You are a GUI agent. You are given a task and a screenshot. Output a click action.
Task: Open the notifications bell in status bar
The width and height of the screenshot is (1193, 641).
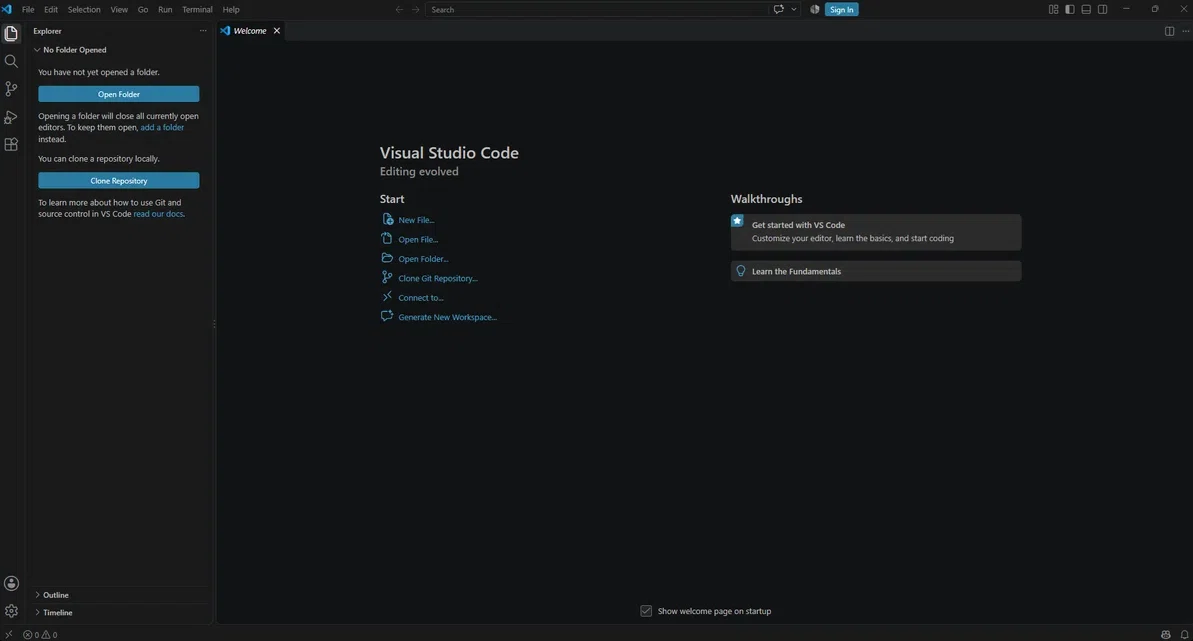1184,634
